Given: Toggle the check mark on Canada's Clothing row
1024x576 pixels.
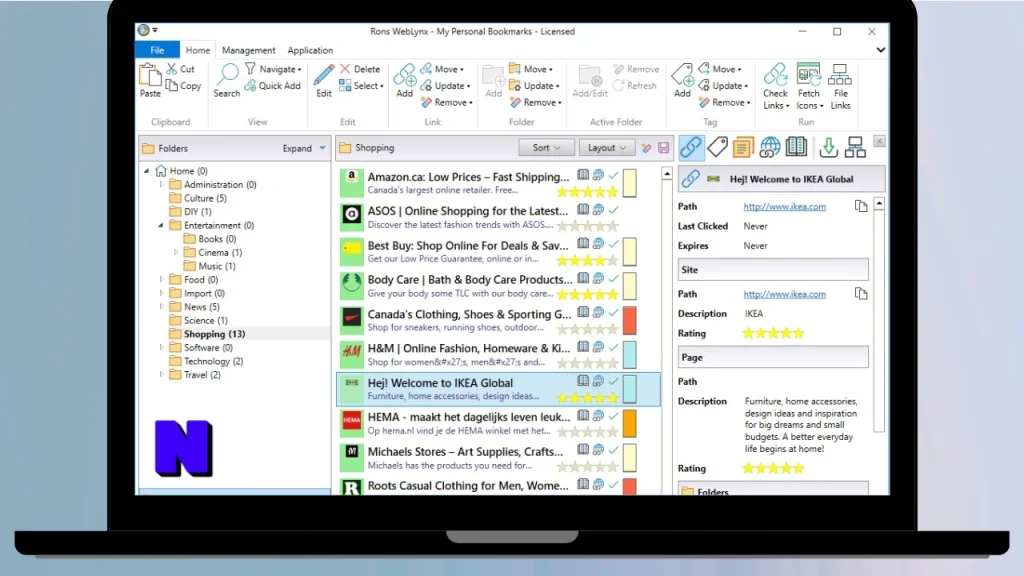Looking at the screenshot, I should tap(613, 313).
